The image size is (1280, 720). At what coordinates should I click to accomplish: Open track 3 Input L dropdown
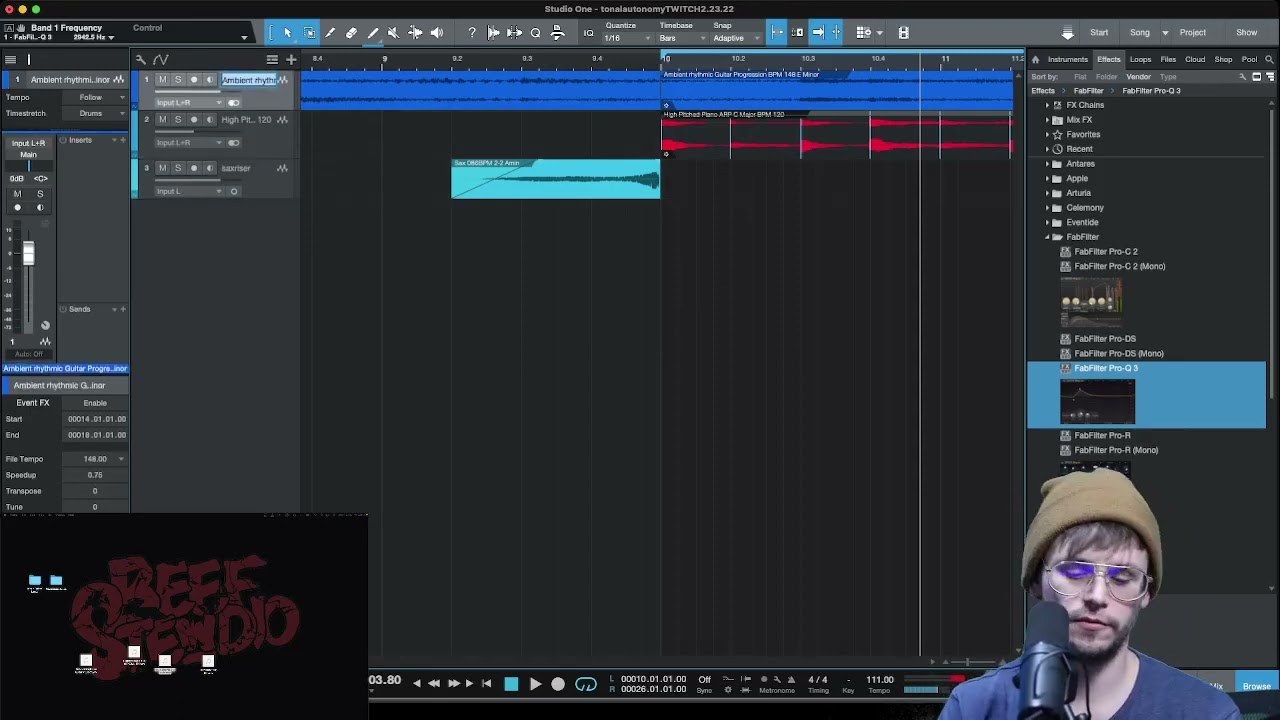tap(188, 191)
